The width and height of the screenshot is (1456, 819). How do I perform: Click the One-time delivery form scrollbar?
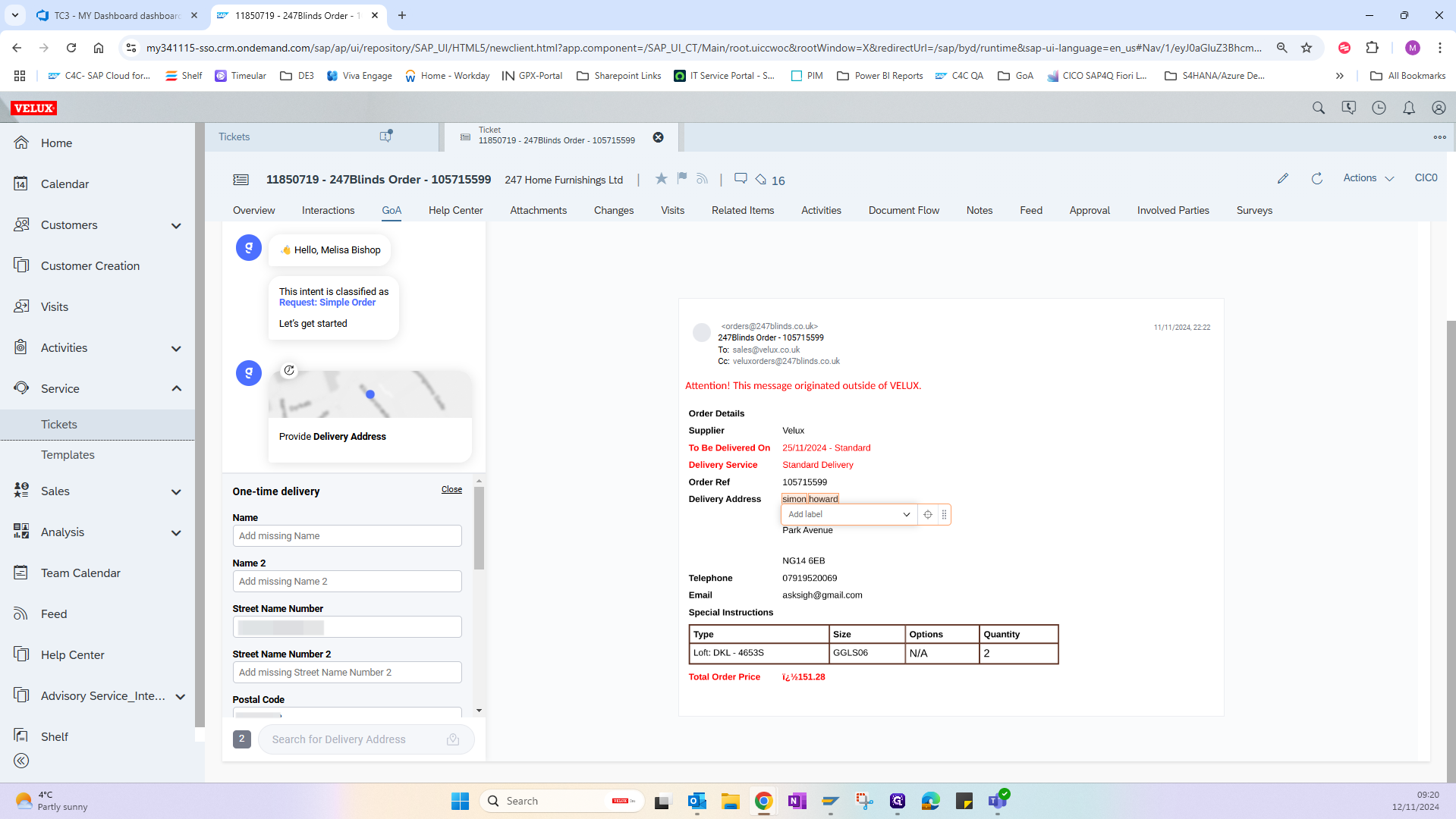coord(479,528)
